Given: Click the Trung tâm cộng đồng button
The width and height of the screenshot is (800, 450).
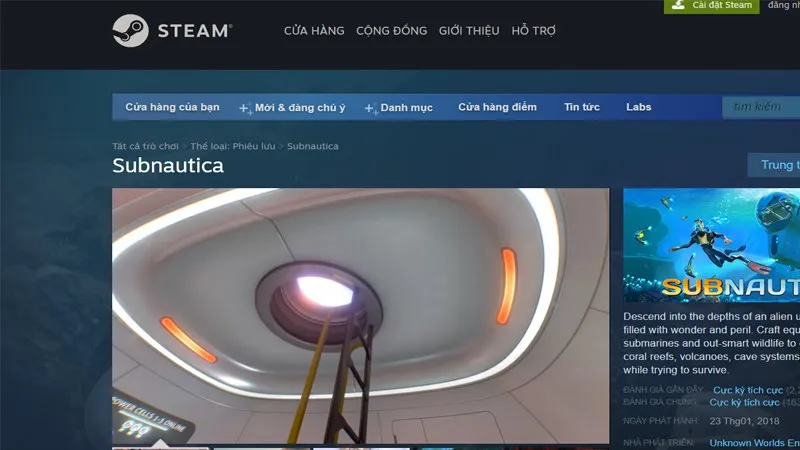Looking at the screenshot, I should (774, 165).
